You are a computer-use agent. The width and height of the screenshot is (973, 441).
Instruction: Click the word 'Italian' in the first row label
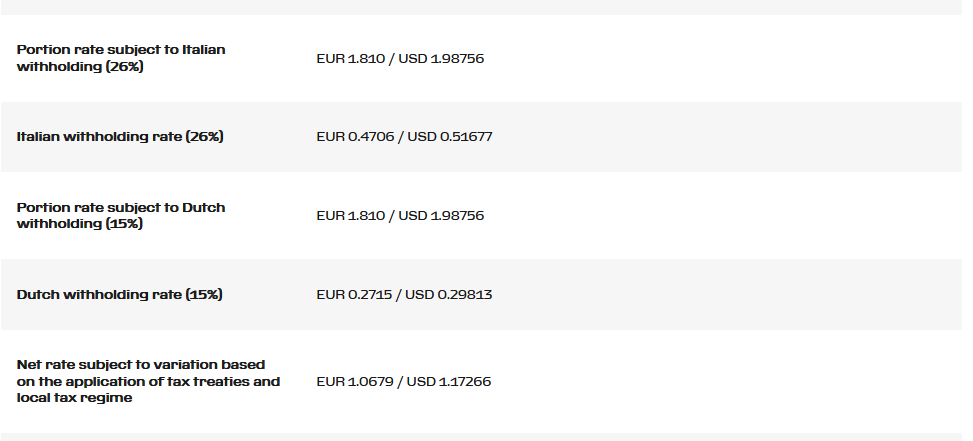click(x=204, y=50)
